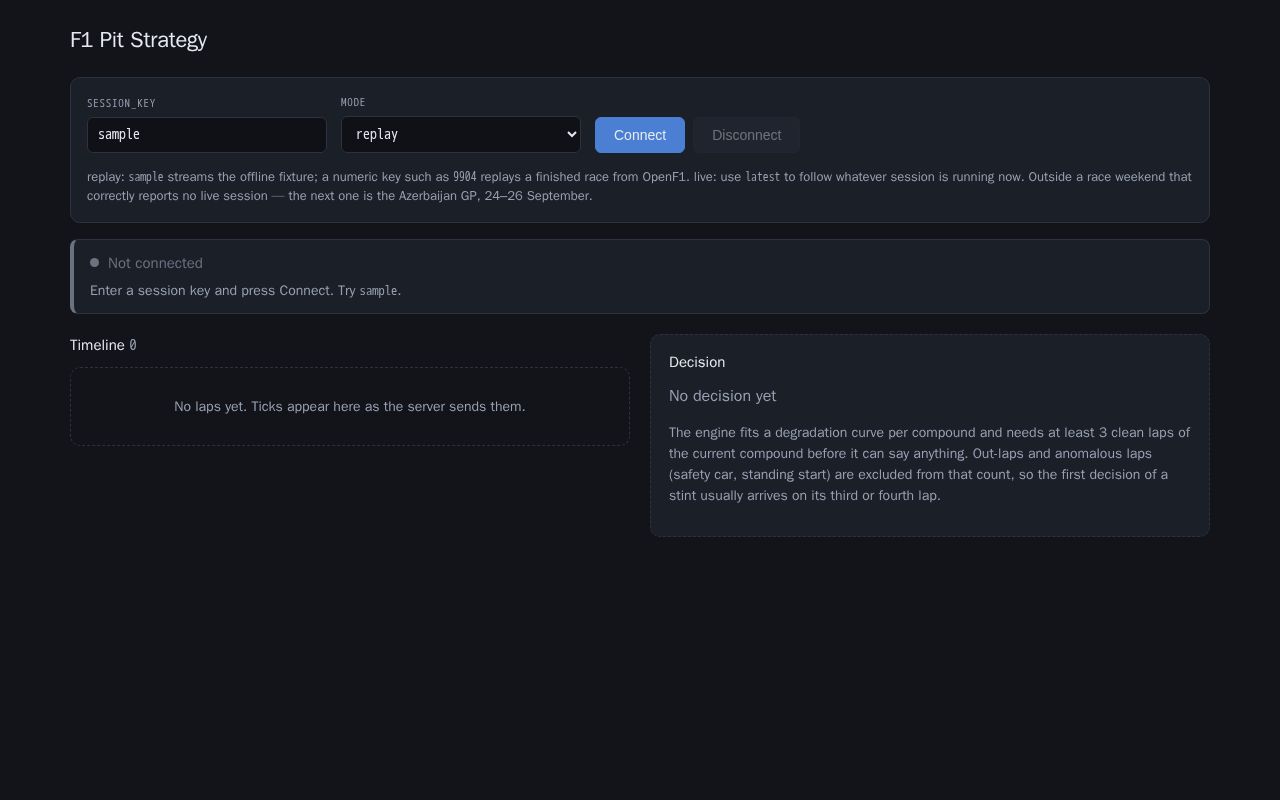
Task: Click the 9904 numeric key example in help text
Action: pyautogui.click(x=465, y=177)
